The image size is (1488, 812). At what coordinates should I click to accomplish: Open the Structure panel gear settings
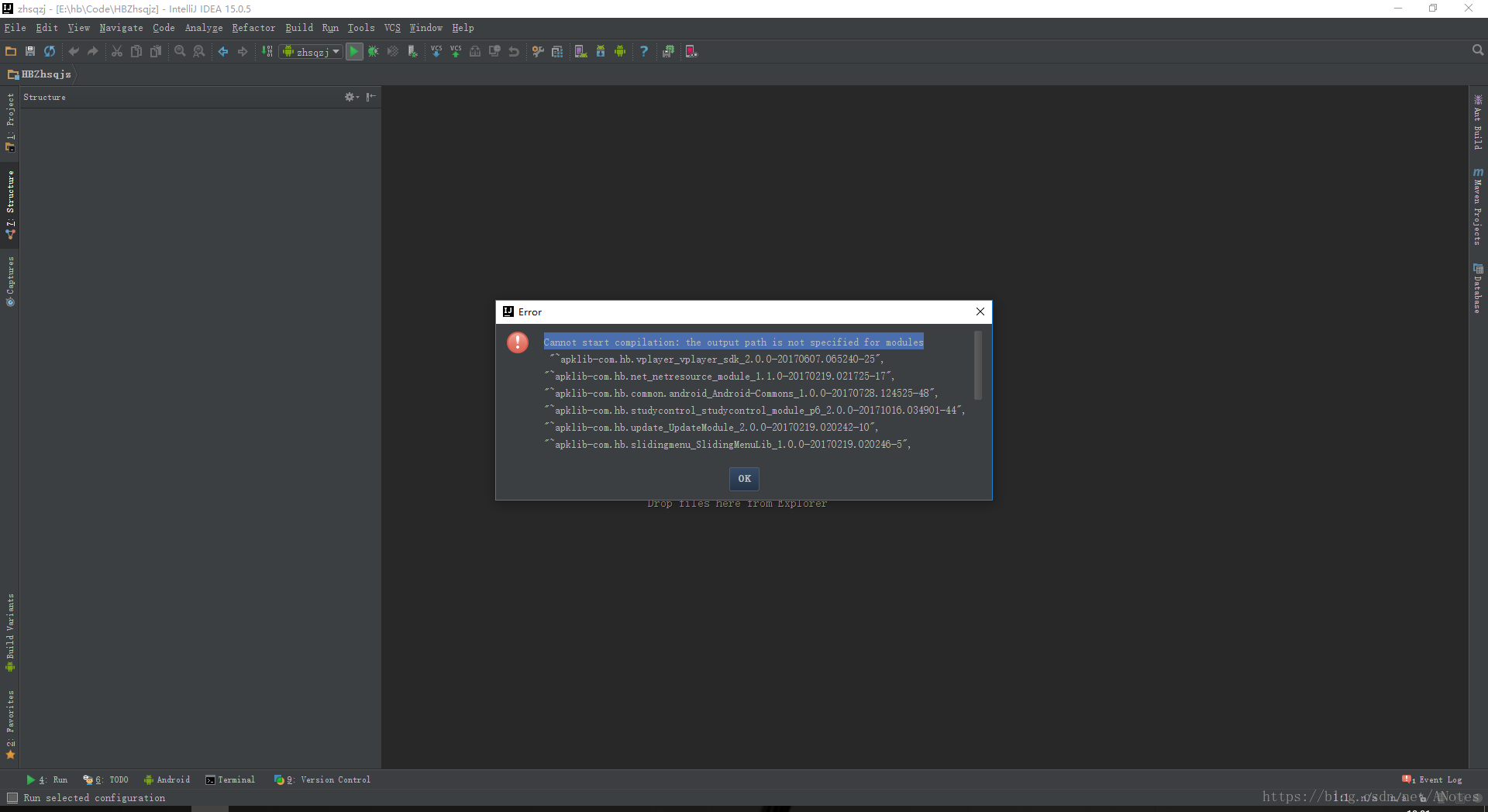(x=351, y=97)
